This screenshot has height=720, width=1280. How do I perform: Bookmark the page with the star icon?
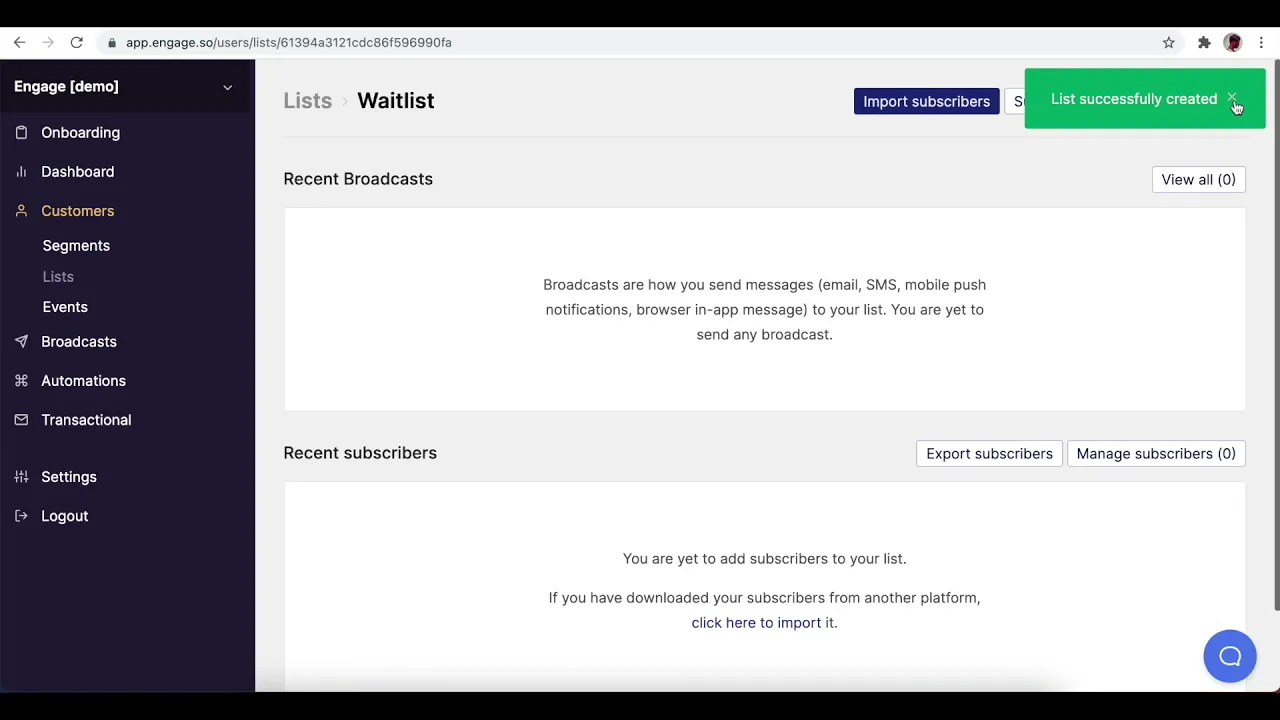[1168, 43]
